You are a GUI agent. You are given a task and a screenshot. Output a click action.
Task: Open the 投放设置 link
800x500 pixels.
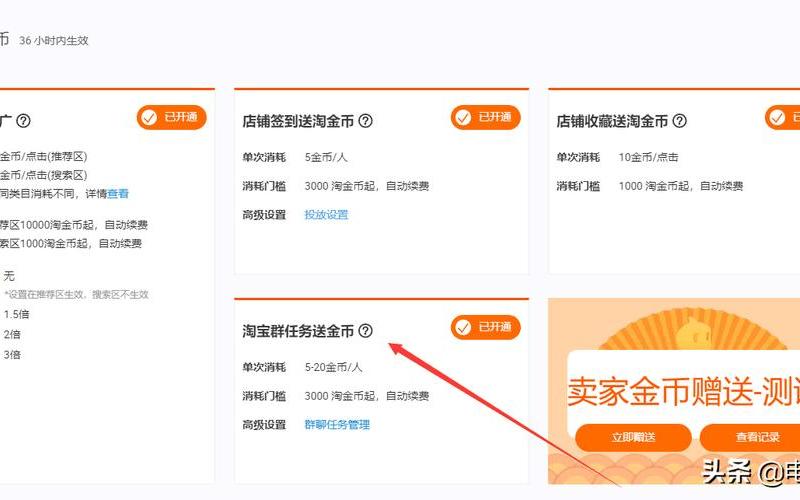(x=326, y=215)
